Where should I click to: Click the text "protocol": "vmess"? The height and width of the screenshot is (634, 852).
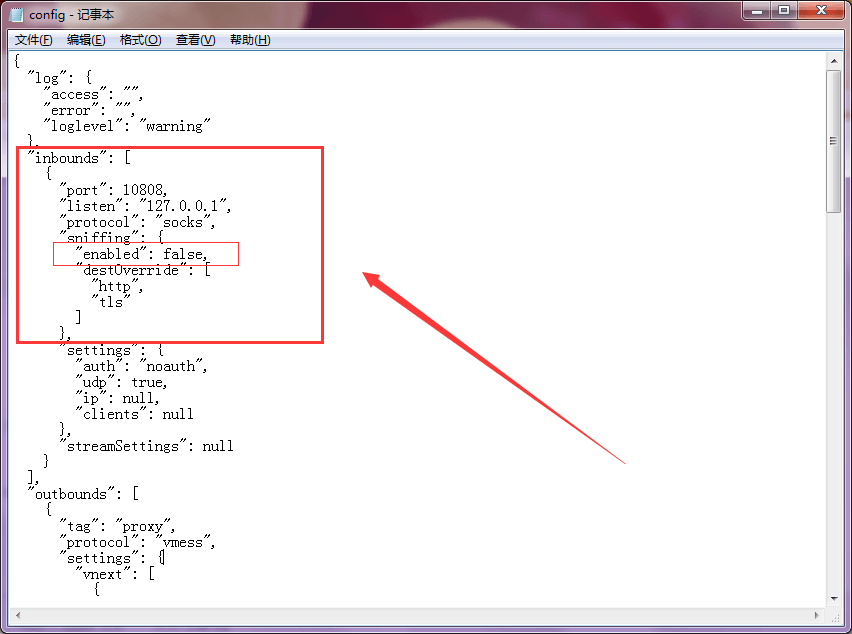coord(137,542)
